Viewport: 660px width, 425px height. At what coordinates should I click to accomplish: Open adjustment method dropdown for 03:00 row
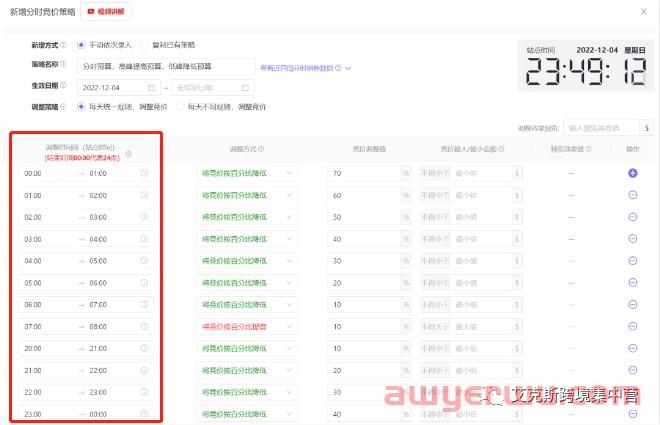coord(247,239)
